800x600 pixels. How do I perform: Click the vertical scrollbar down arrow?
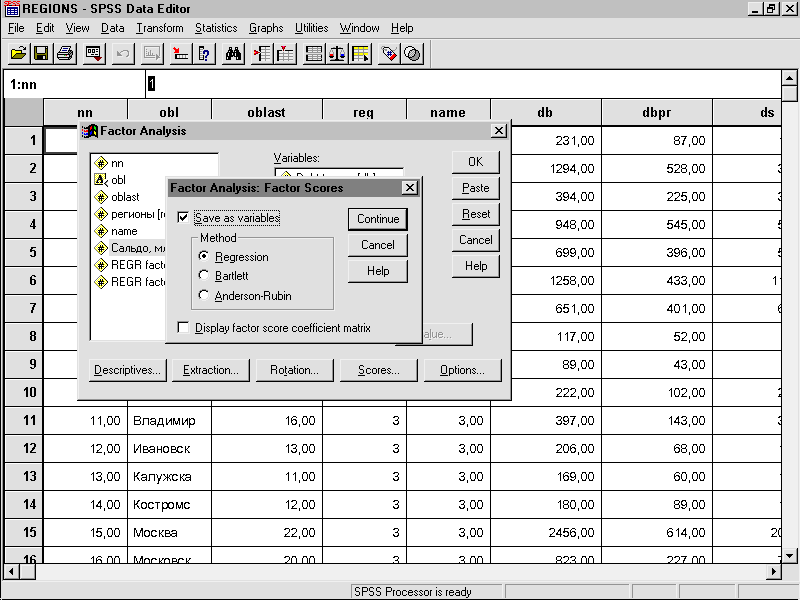tap(789, 555)
